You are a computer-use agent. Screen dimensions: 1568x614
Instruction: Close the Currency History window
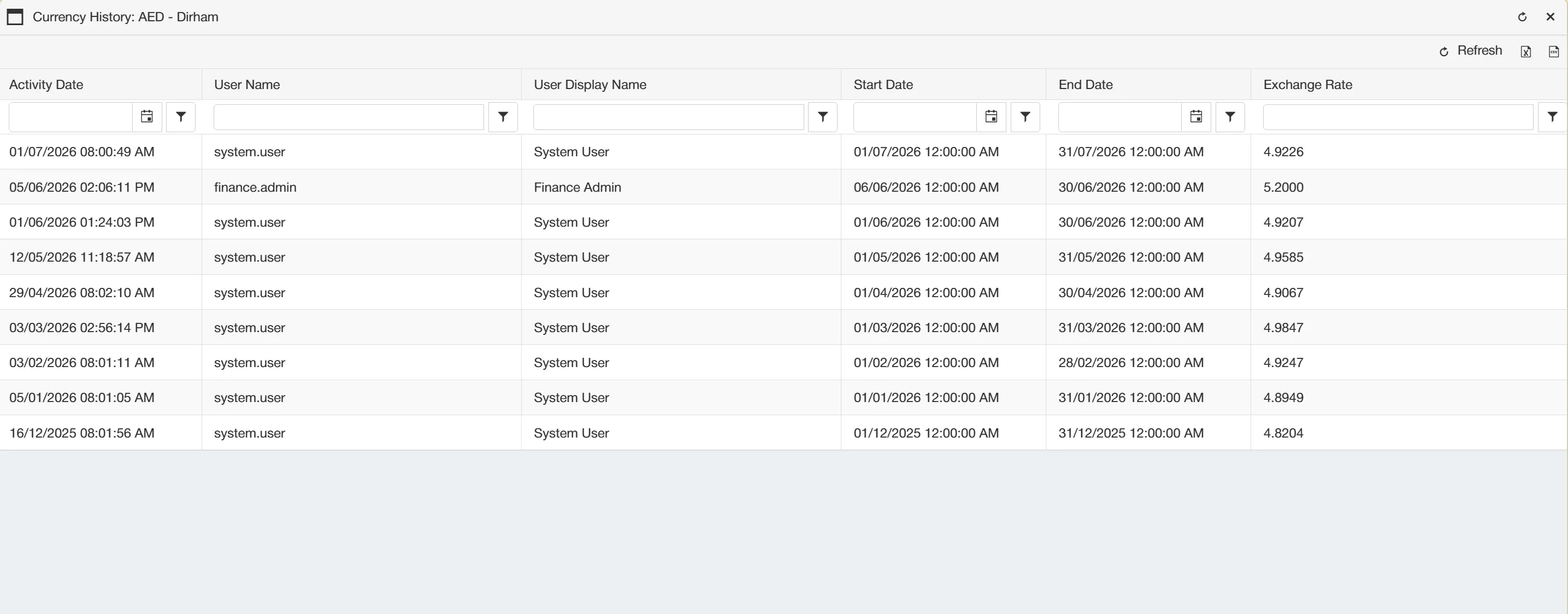[1550, 17]
